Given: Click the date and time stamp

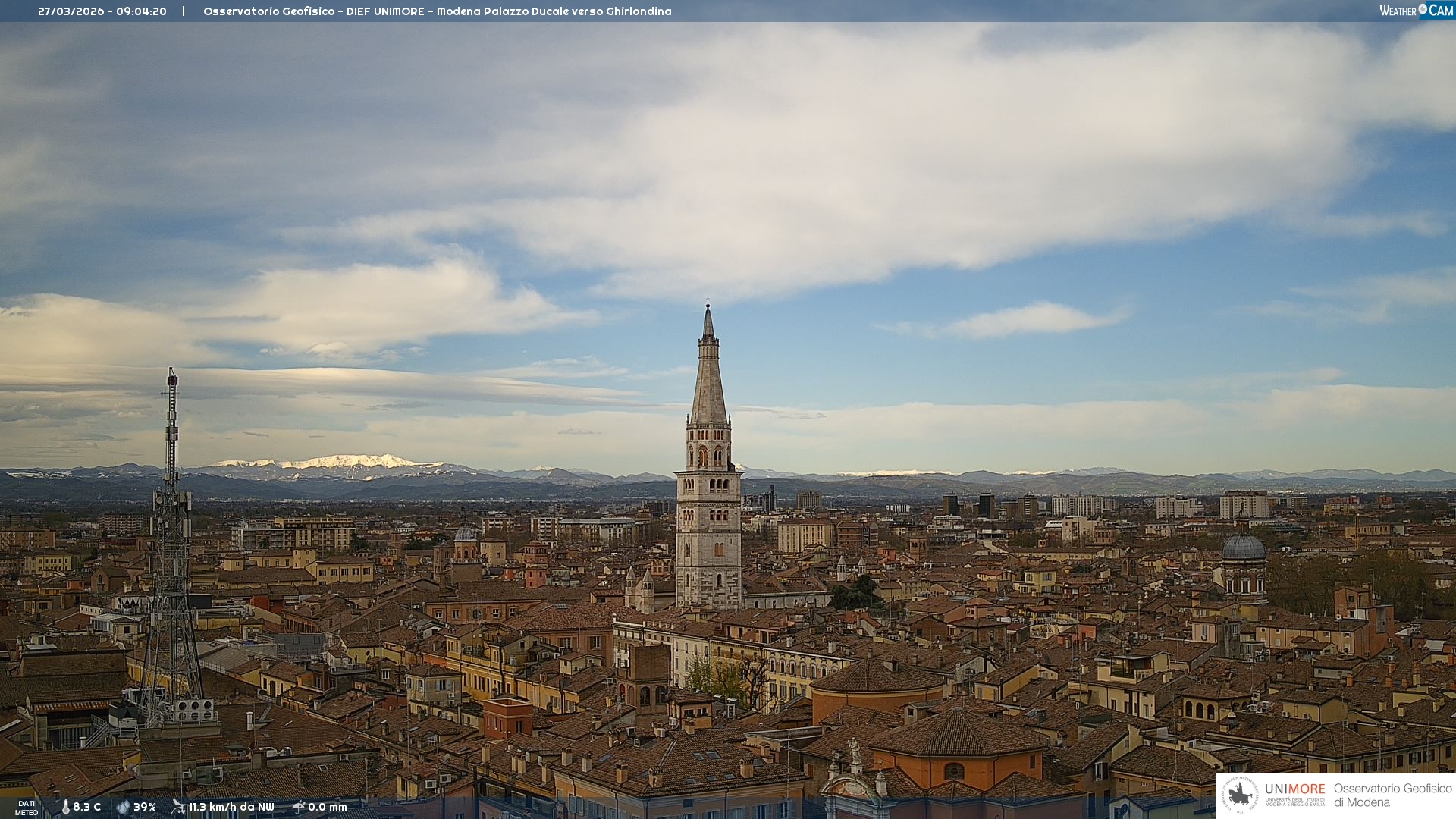Looking at the screenshot, I should [102, 11].
